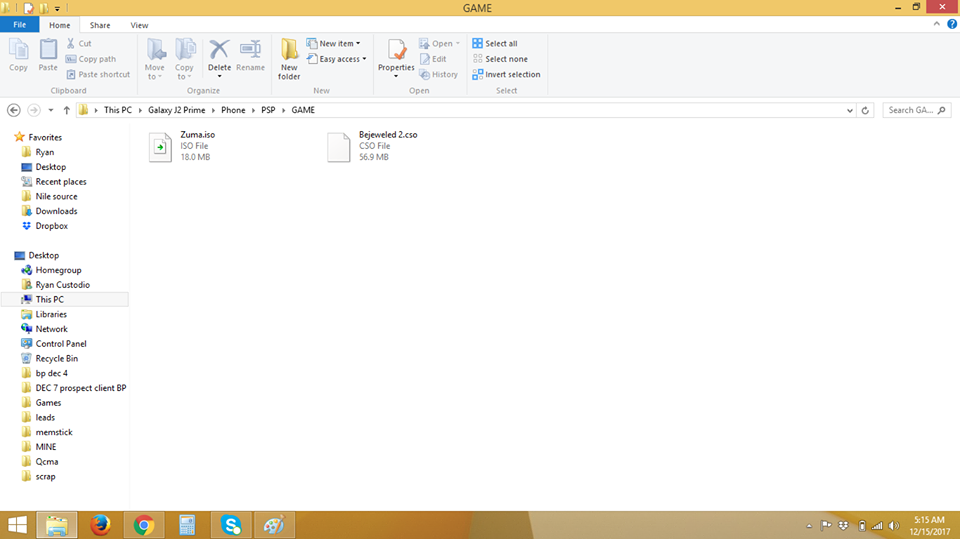Create a New folder

coord(289,59)
